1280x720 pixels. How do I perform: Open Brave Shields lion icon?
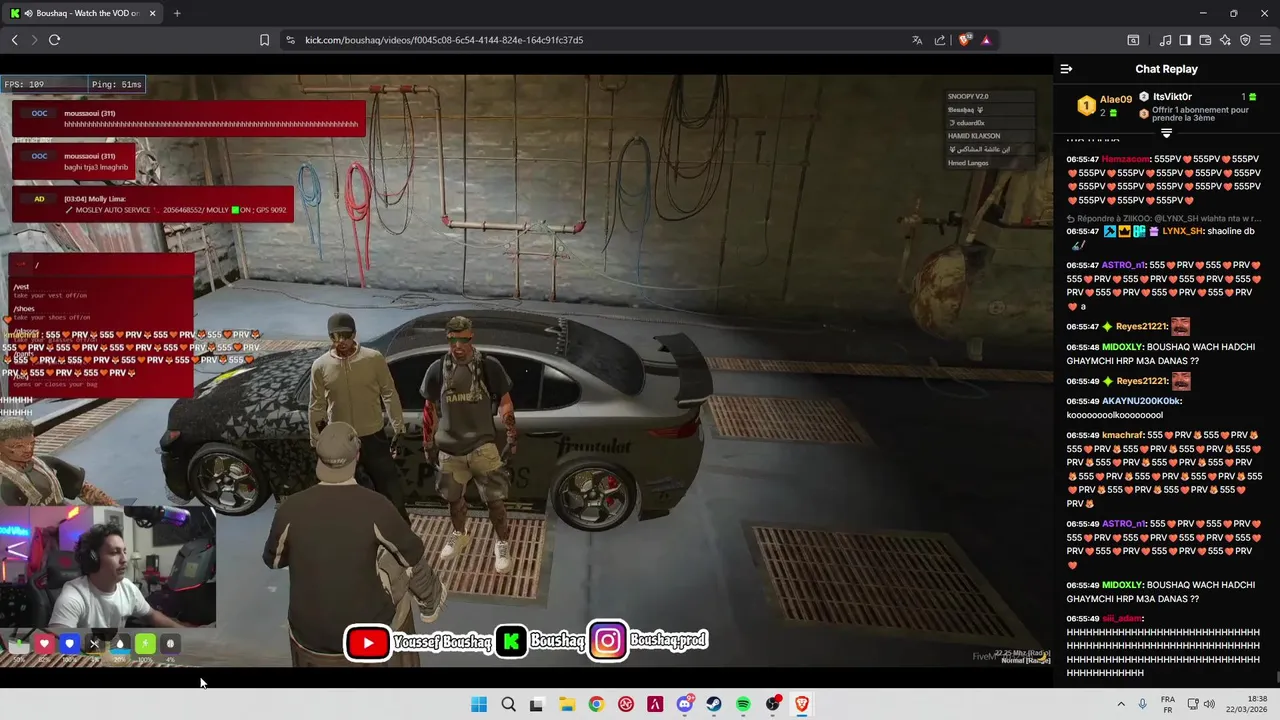click(x=964, y=40)
